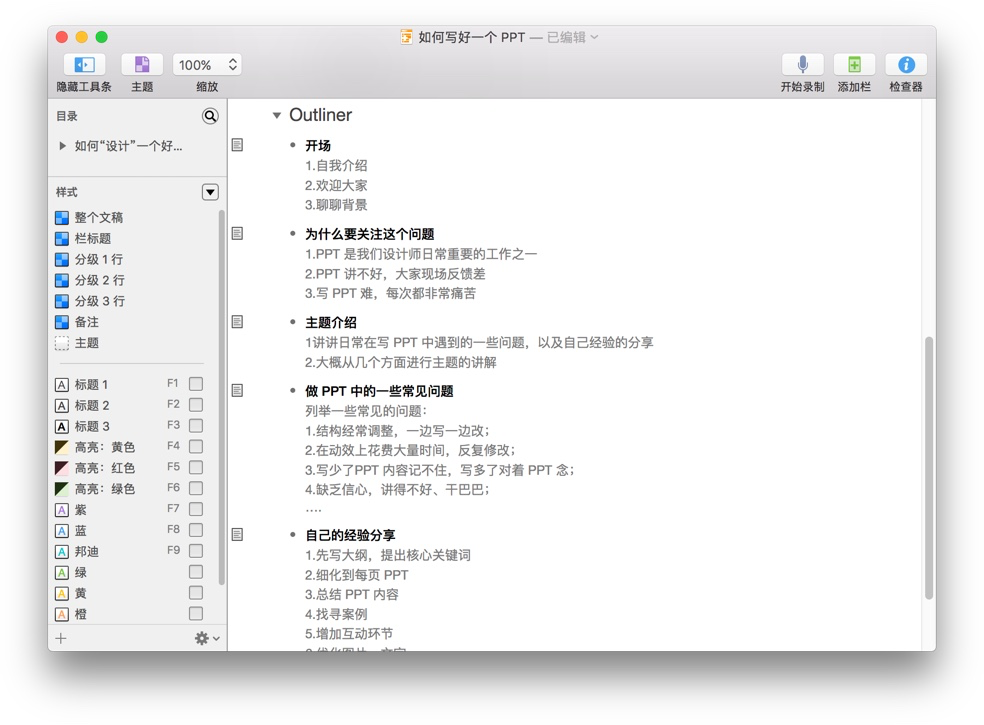Click the document icon in title bar
Screen dimensions: 984x725
click(x=407, y=37)
